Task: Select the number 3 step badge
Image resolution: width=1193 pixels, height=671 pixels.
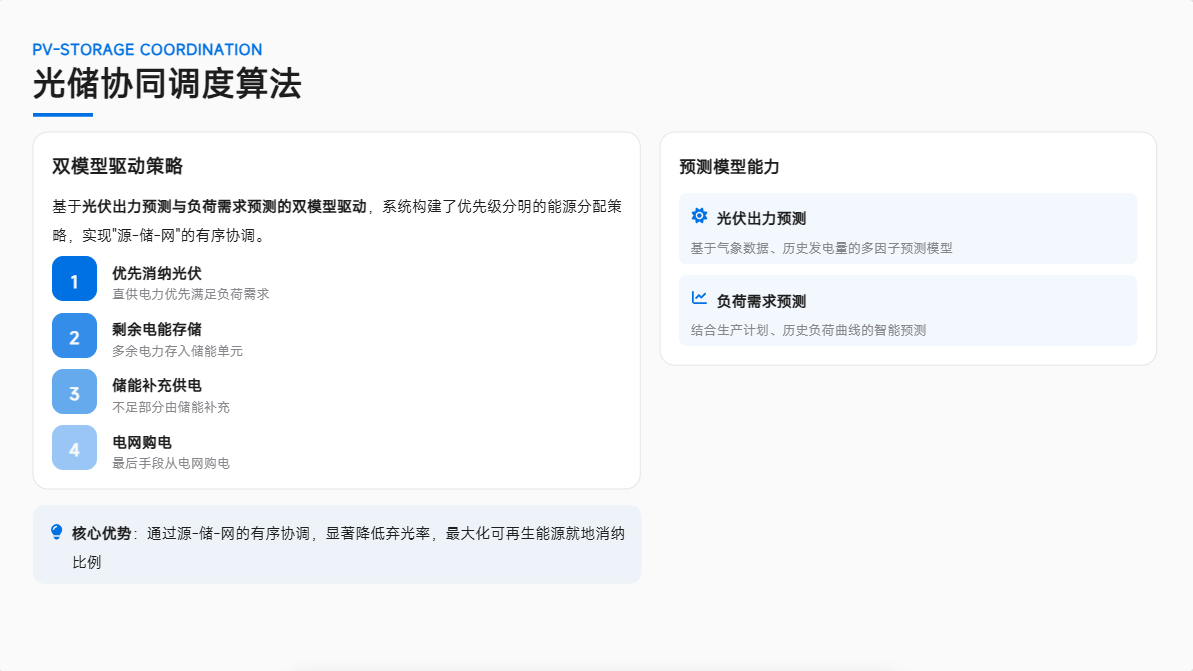Action: 75,392
